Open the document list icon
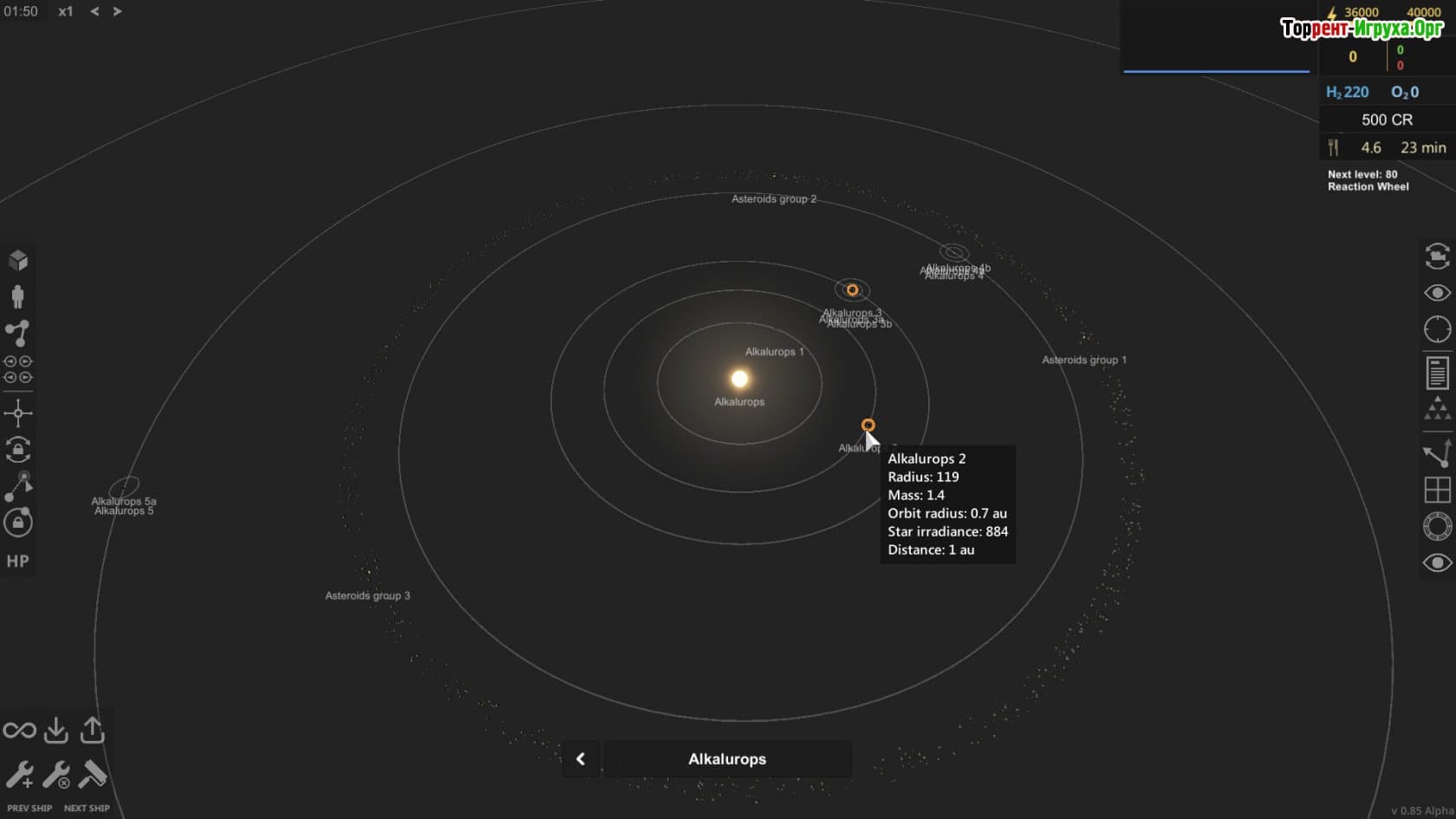 tap(1437, 373)
